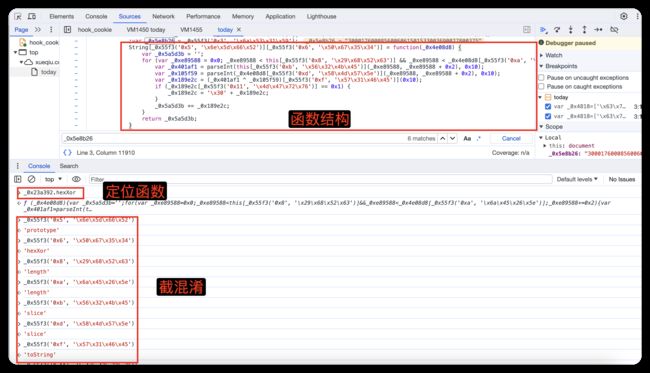Toggle regular expression search option
The image size is (650, 373).
coord(479,138)
